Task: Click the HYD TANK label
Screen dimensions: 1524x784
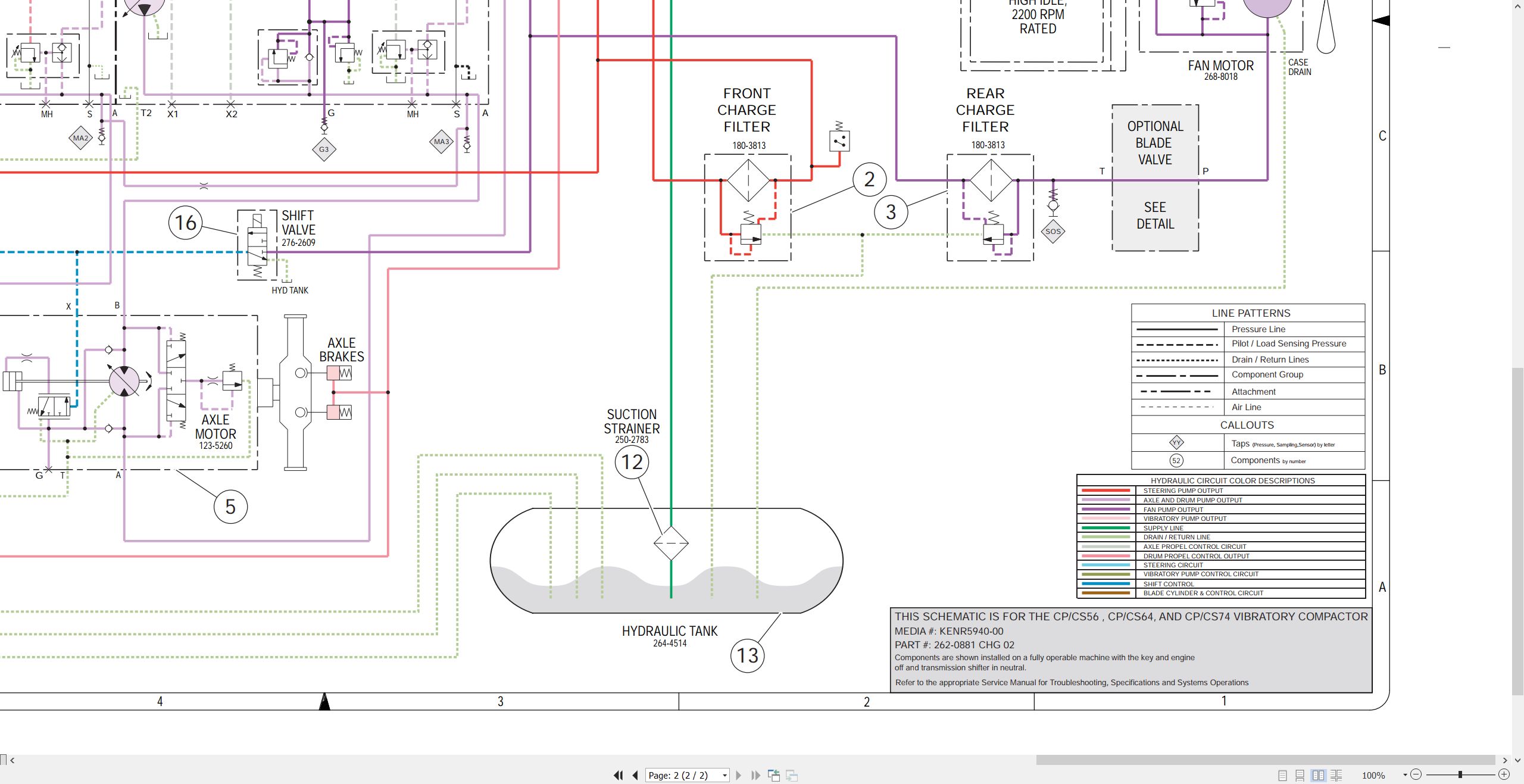Action: 290,291
